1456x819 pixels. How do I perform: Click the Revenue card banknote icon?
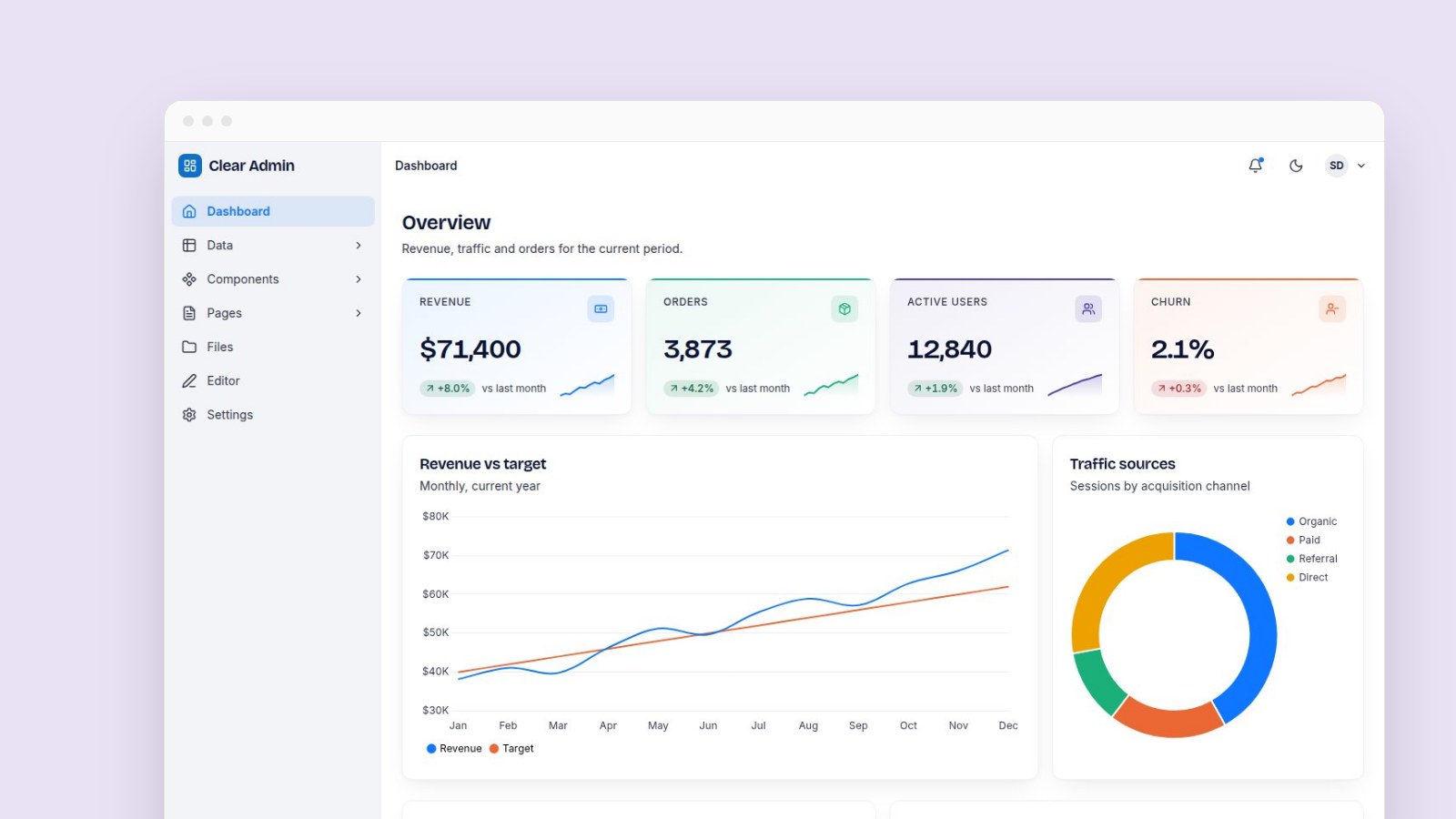601,308
